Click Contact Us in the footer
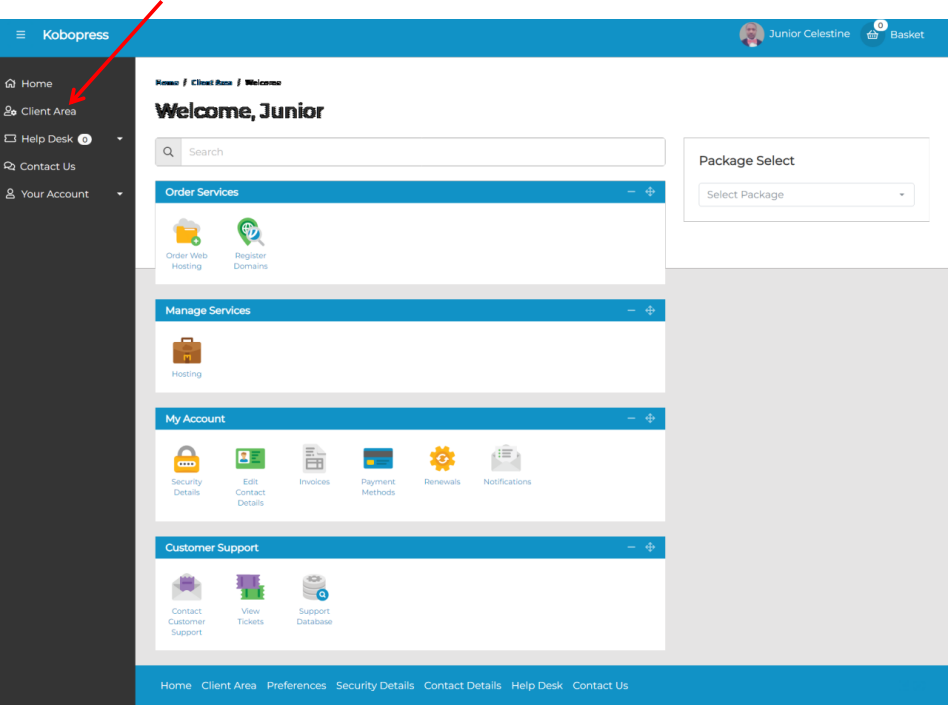This screenshot has height=705, width=948. 600,686
